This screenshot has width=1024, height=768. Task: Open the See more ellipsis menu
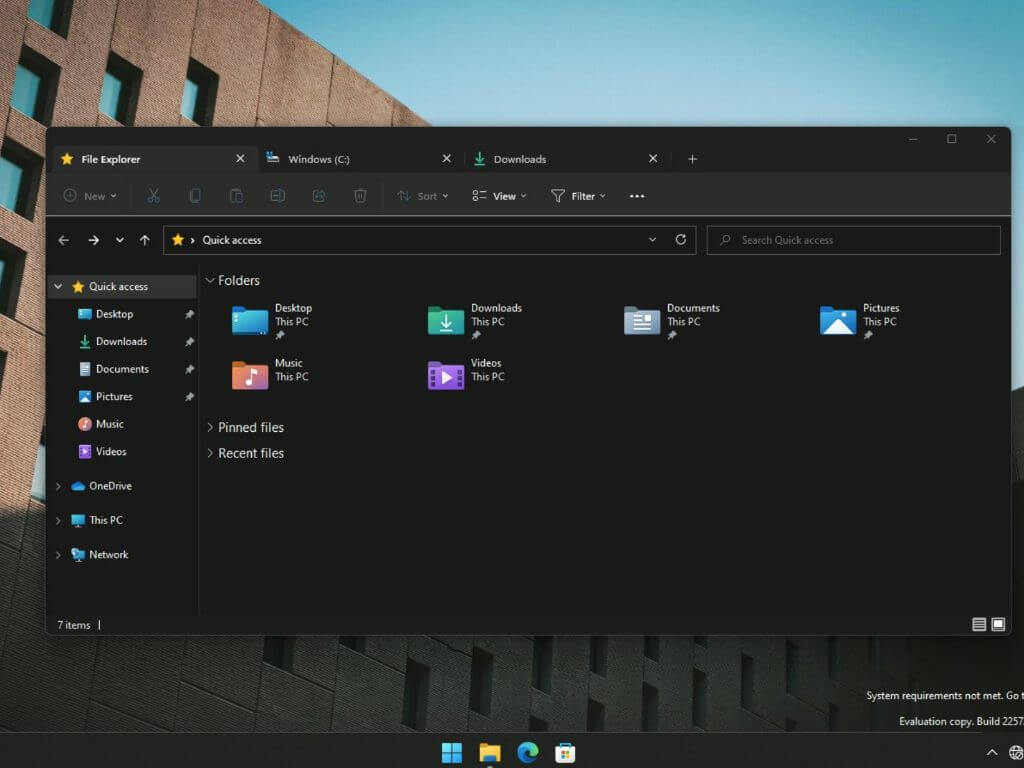coord(637,196)
